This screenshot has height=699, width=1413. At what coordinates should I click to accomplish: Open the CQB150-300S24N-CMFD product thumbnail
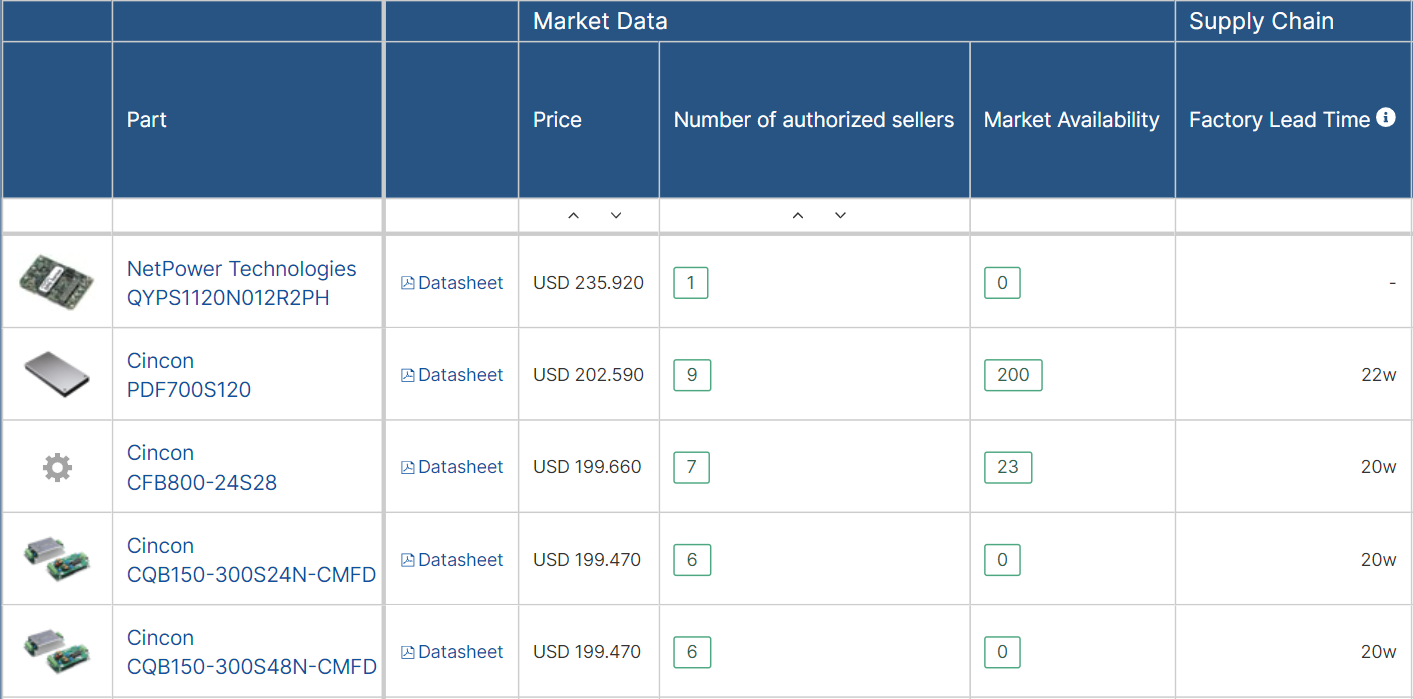(57, 560)
